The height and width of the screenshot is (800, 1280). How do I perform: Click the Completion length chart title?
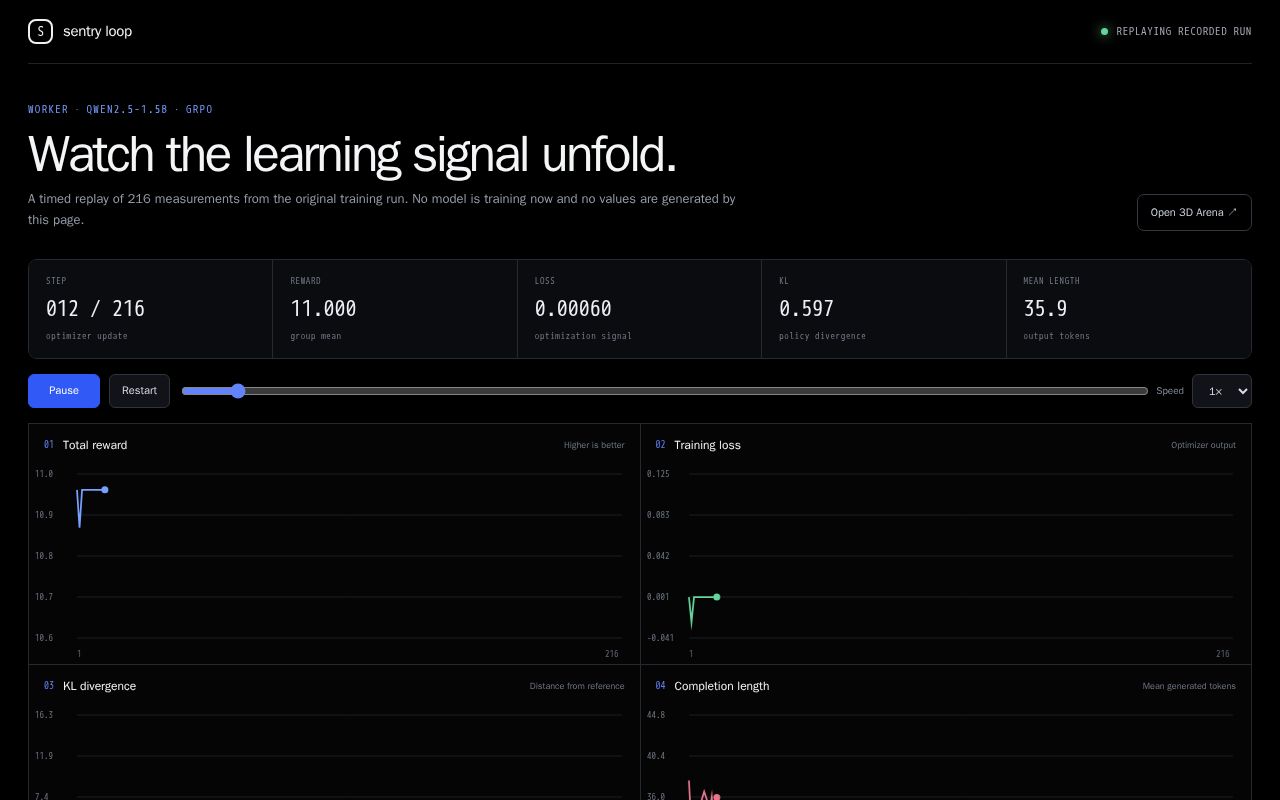tap(722, 686)
